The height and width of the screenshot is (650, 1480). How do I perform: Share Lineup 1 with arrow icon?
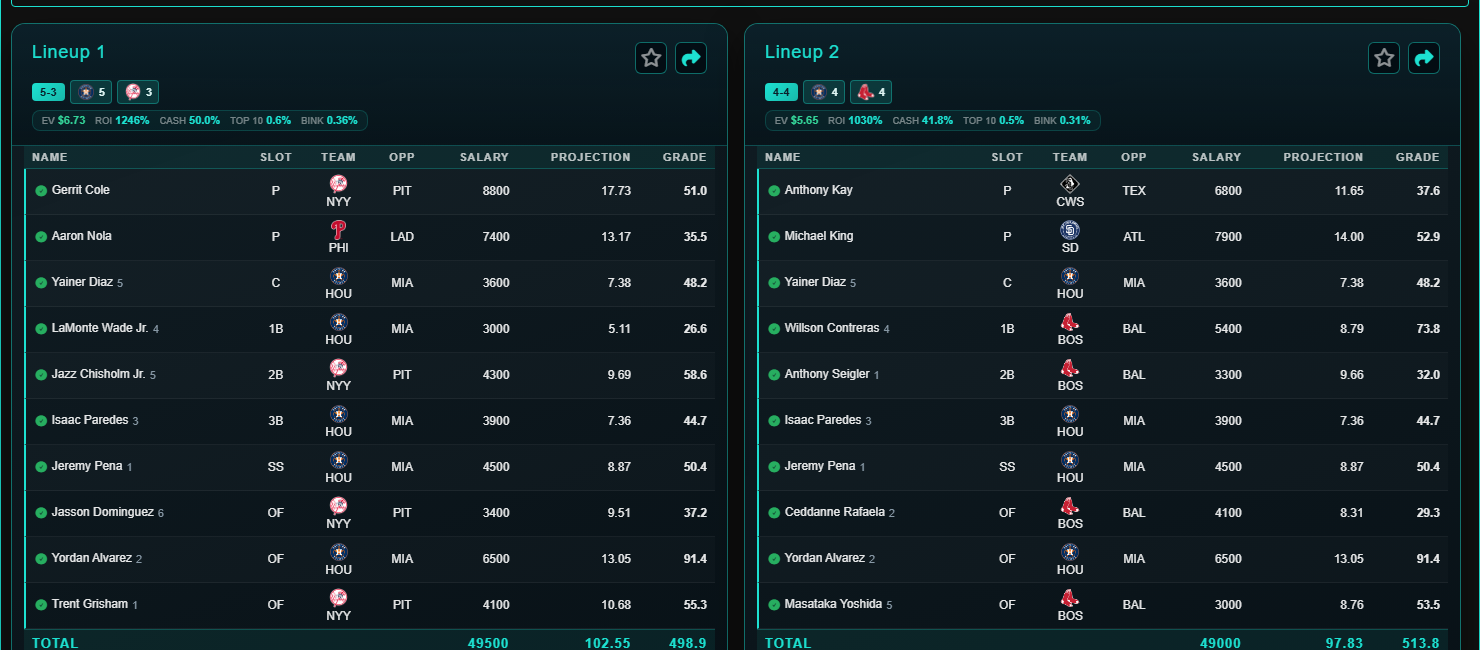[x=691, y=58]
